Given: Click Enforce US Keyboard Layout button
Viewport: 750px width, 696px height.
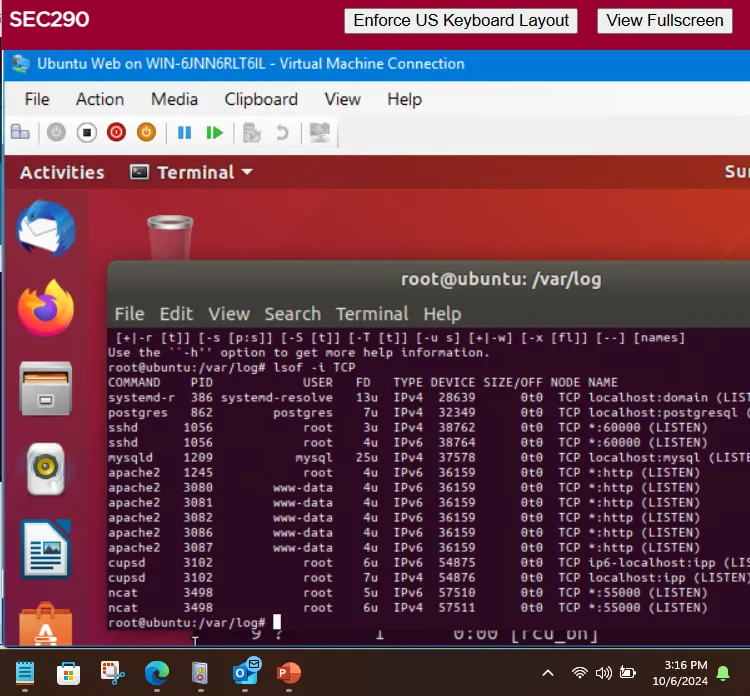Looking at the screenshot, I should tap(461, 21).
